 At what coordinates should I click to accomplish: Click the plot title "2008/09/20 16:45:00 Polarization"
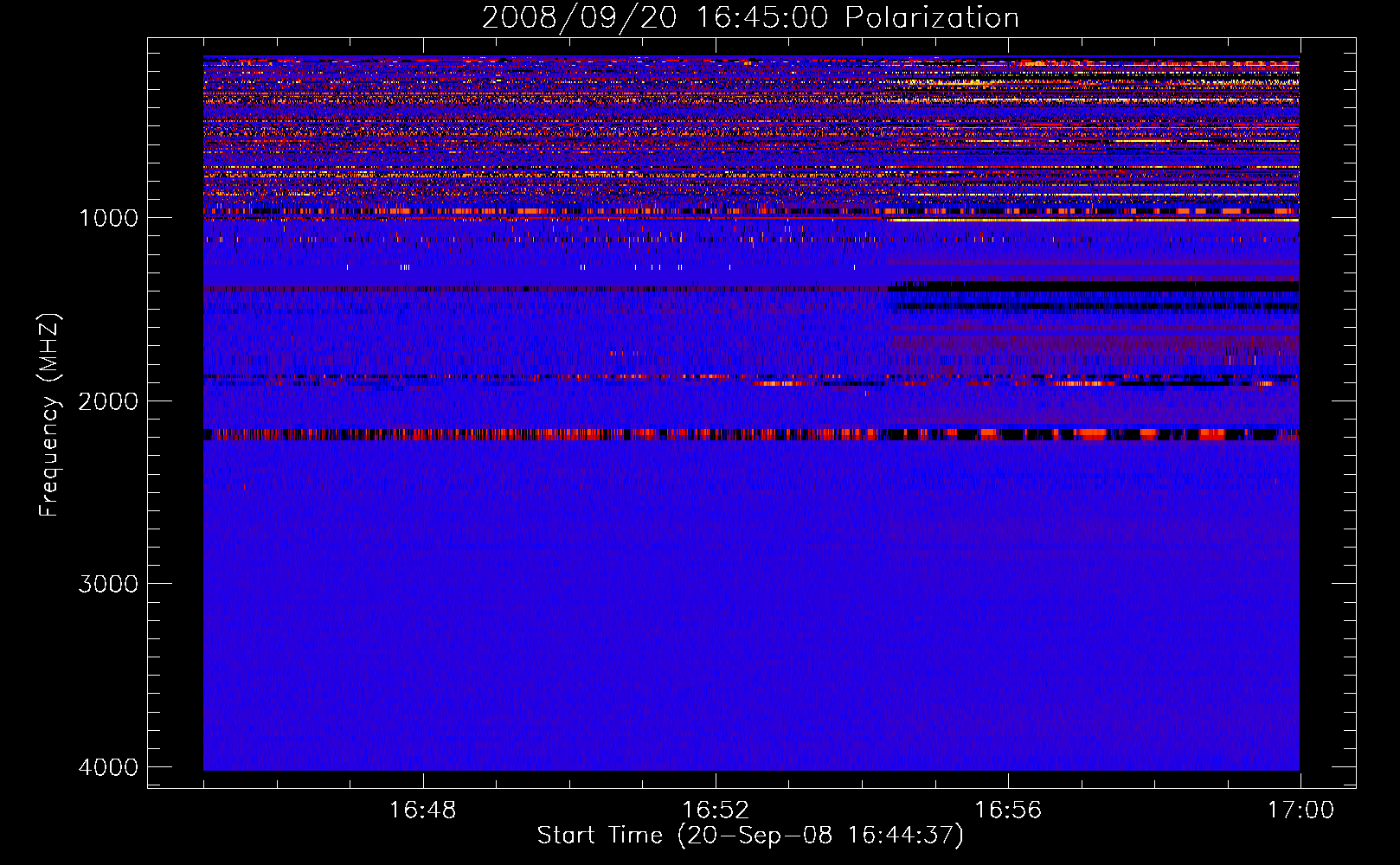click(x=750, y=18)
